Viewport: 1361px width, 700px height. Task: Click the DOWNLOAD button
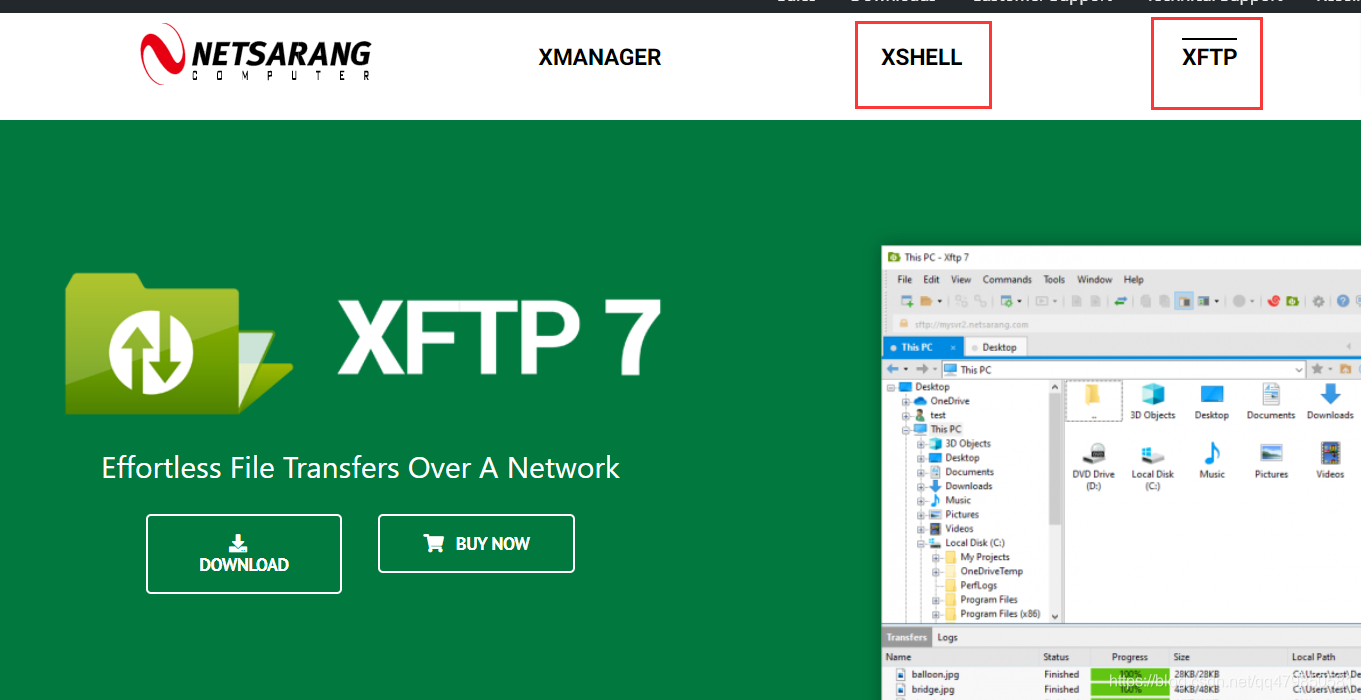pos(244,554)
